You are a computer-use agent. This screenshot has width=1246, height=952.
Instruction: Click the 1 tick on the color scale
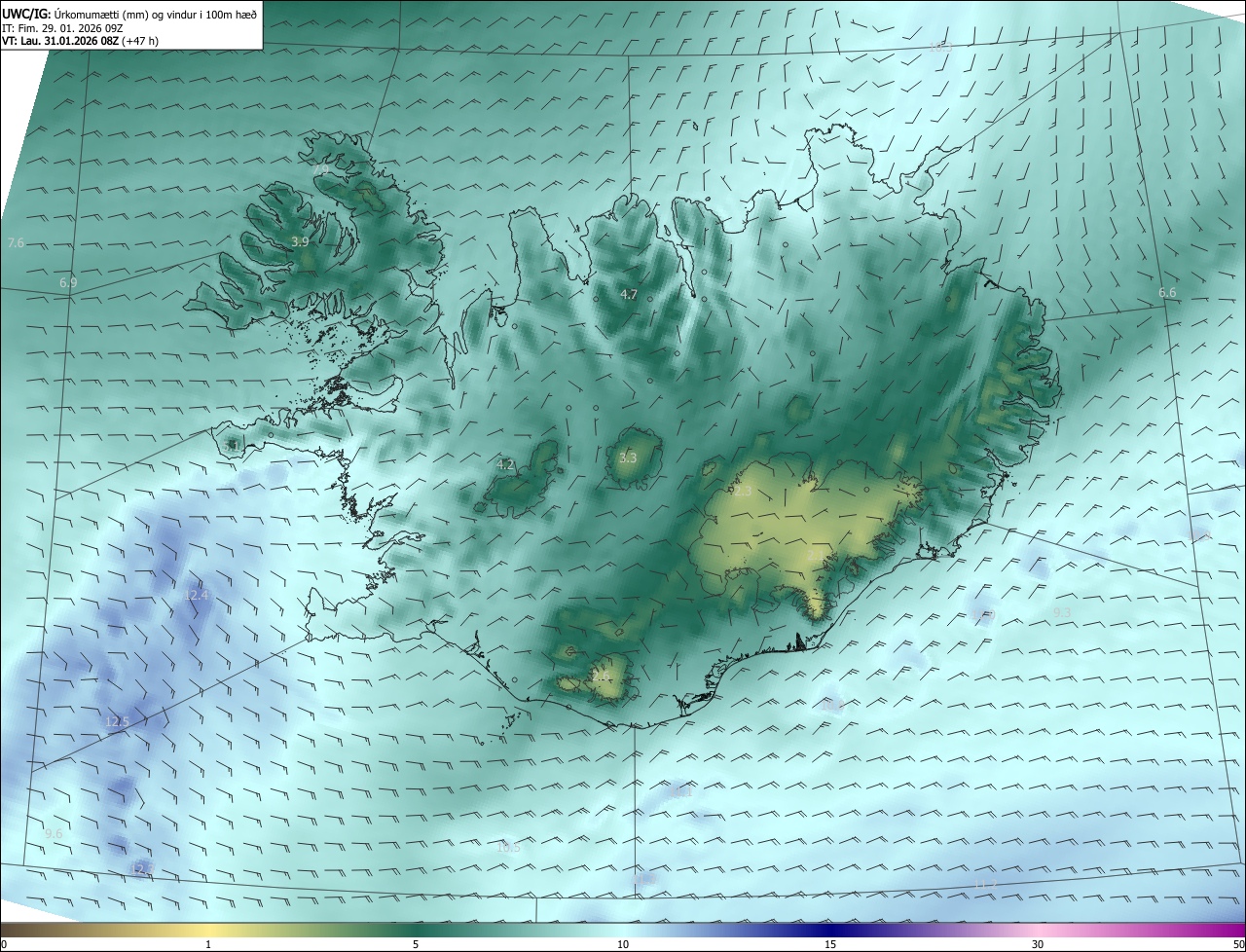coord(208,945)
